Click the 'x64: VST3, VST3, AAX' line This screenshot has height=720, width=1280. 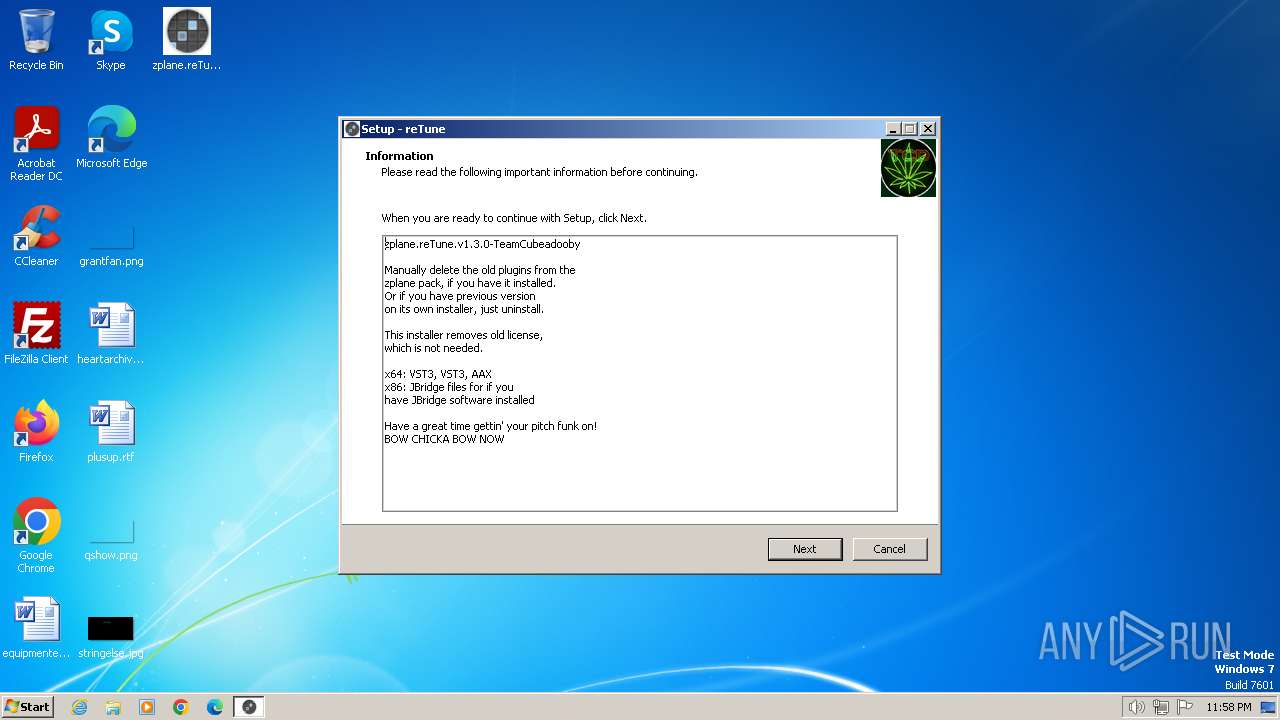point(438,374)
